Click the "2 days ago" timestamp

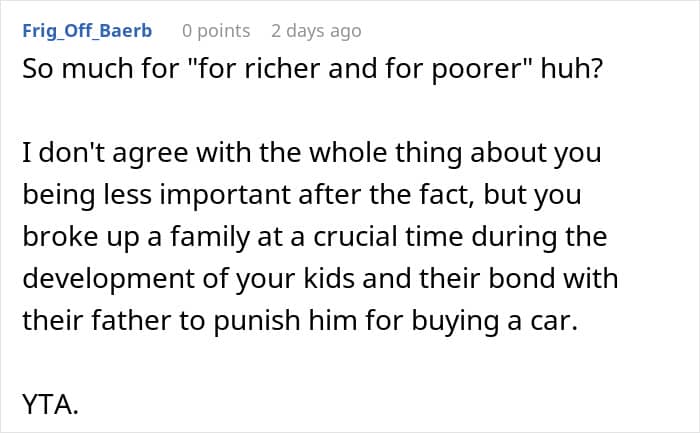click(316, 31)
